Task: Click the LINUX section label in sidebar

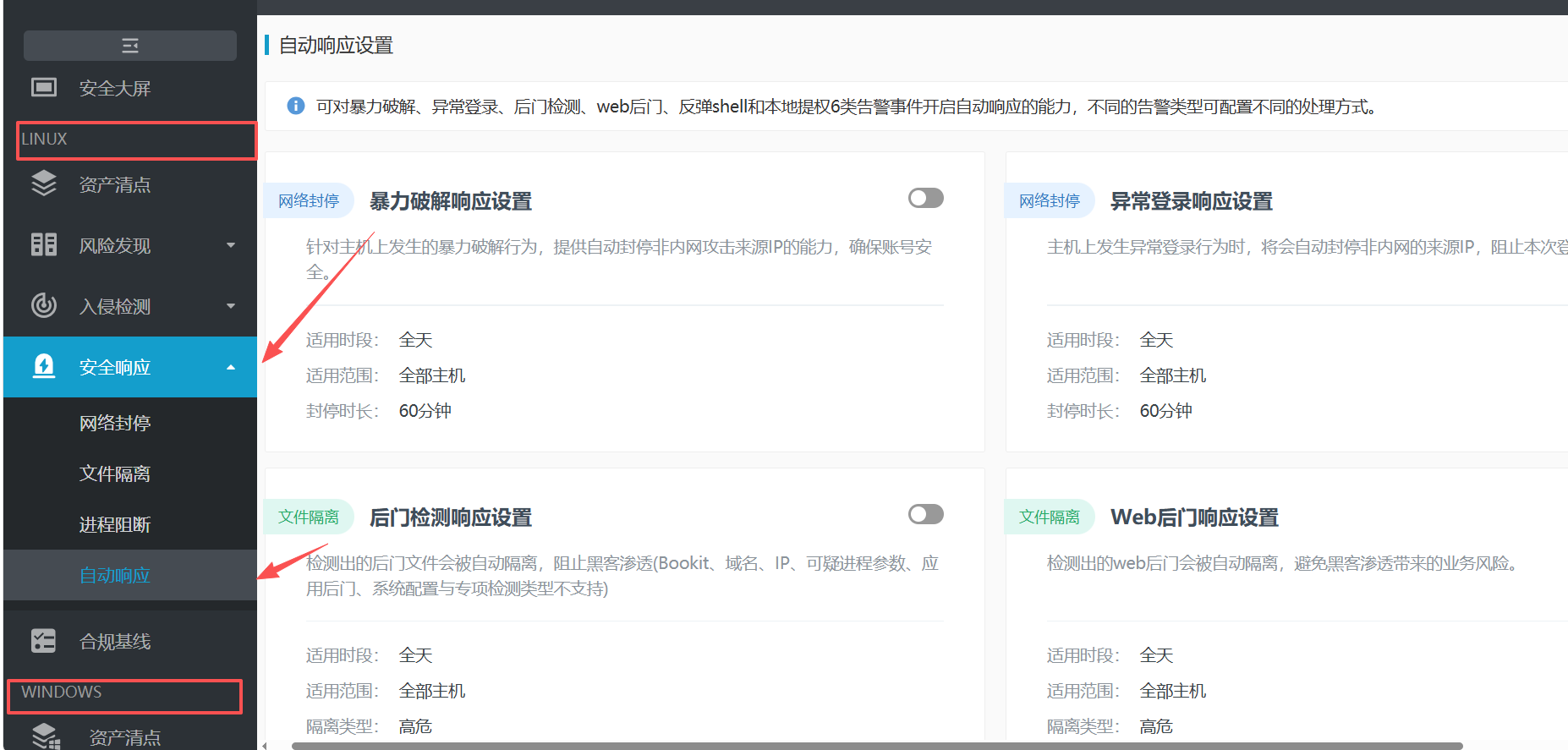Action: coord(44,139)
